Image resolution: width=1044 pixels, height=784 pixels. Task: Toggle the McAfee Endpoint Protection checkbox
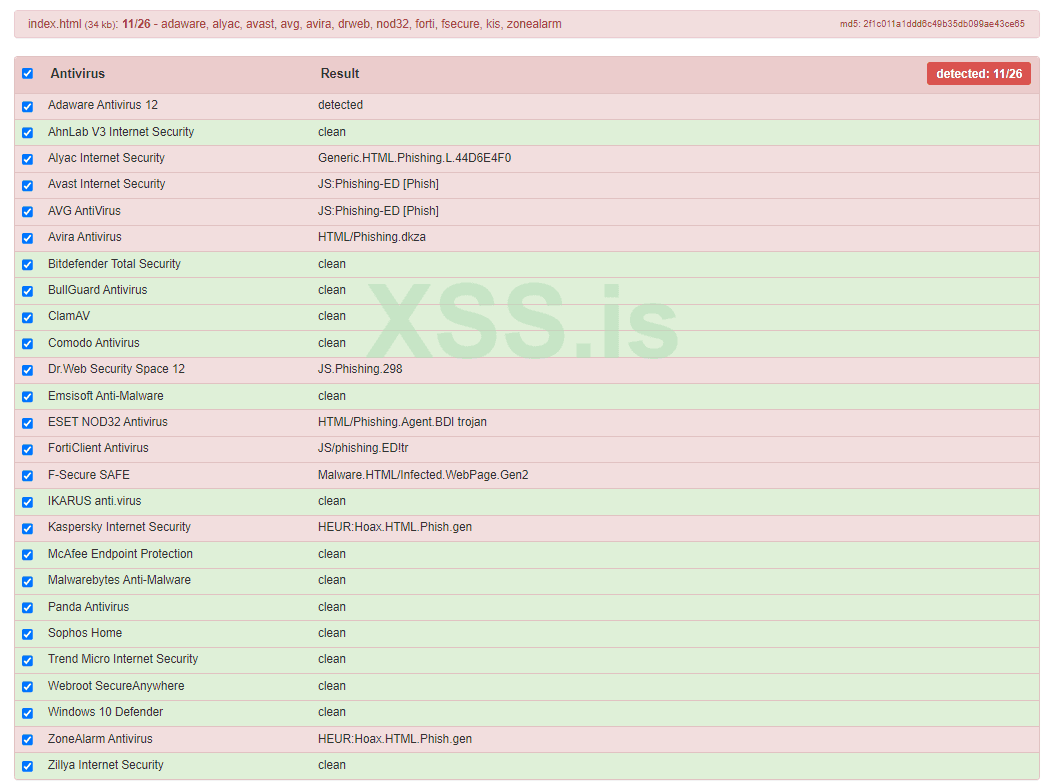point(27,555)
